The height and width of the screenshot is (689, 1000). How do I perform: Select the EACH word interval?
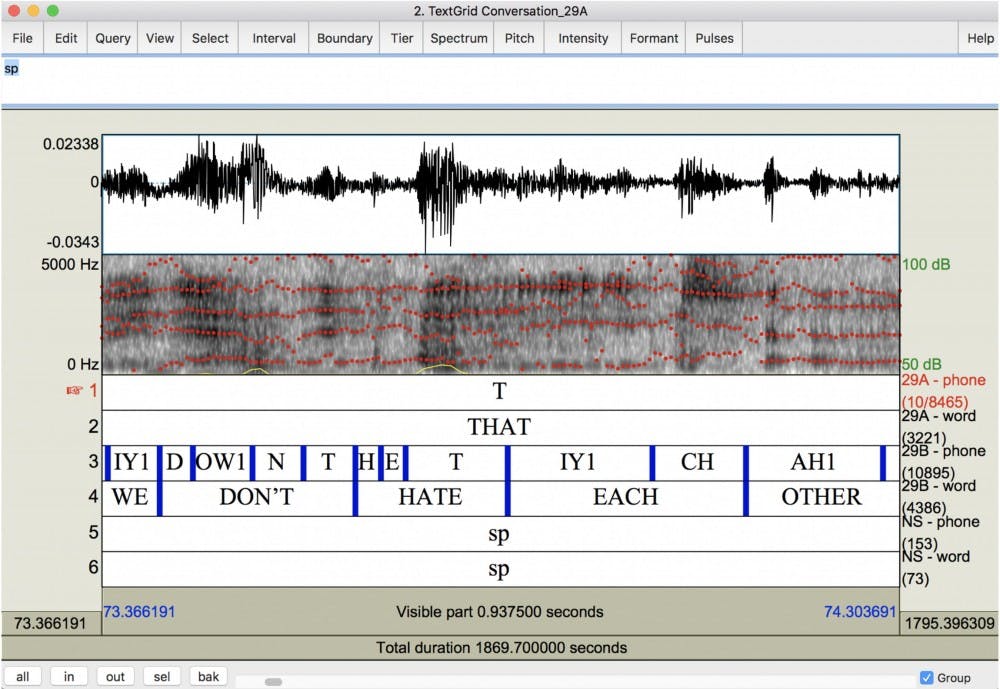(x=626, y=498)
